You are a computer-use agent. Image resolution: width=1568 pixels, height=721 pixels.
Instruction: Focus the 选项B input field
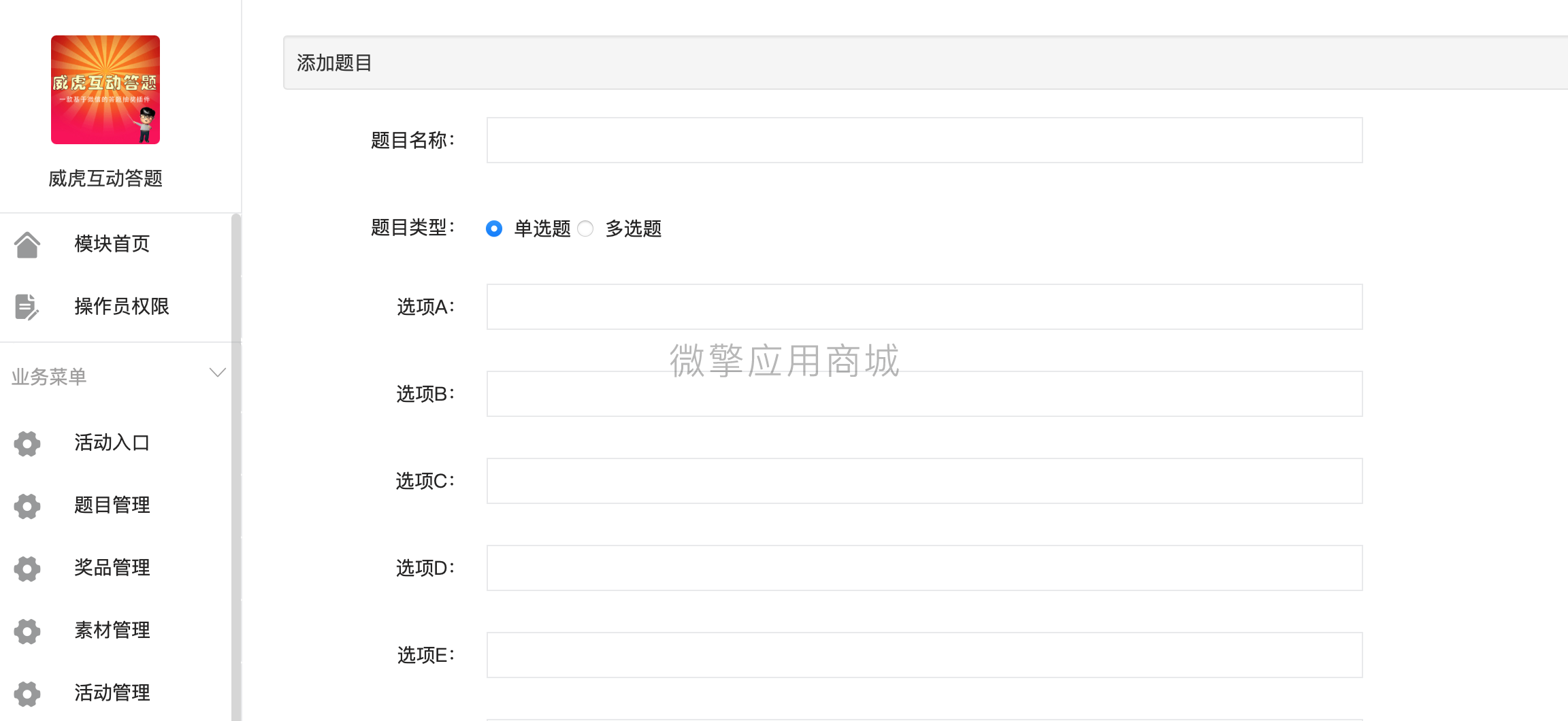tap(924, 394)
